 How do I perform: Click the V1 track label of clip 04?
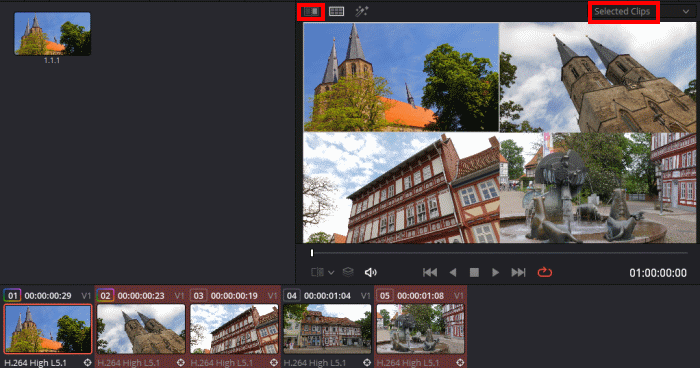(x=366, y=296)
